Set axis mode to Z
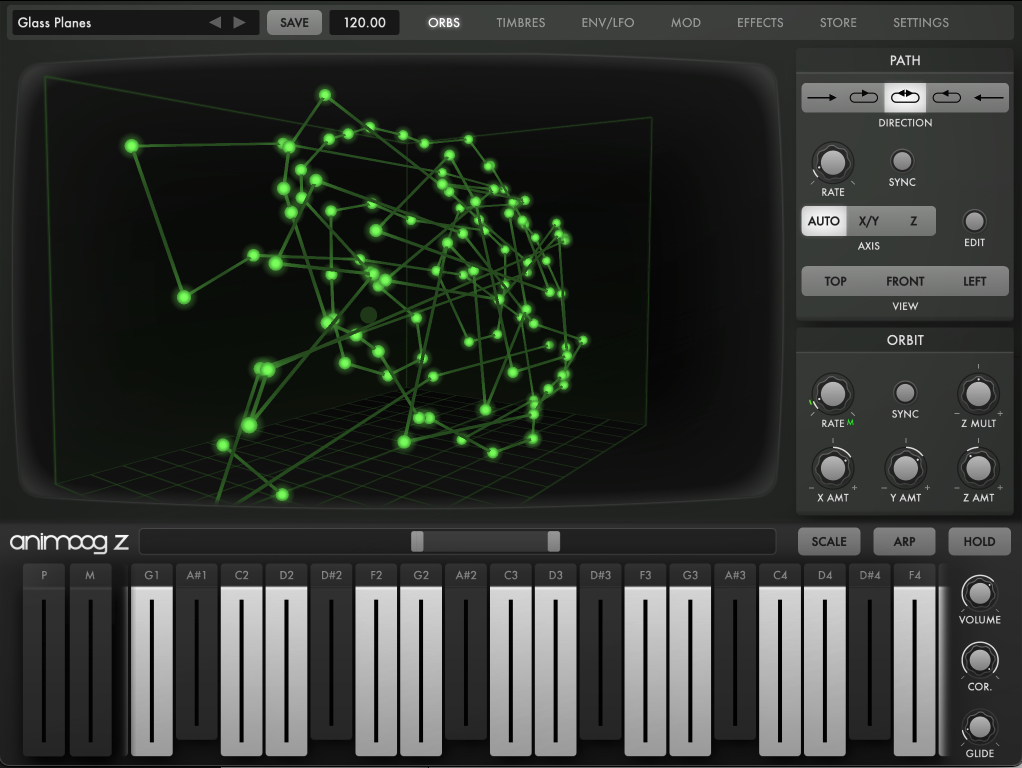Image resolution: width=1022 pixels, height=768 pixels. pos(914,221)
